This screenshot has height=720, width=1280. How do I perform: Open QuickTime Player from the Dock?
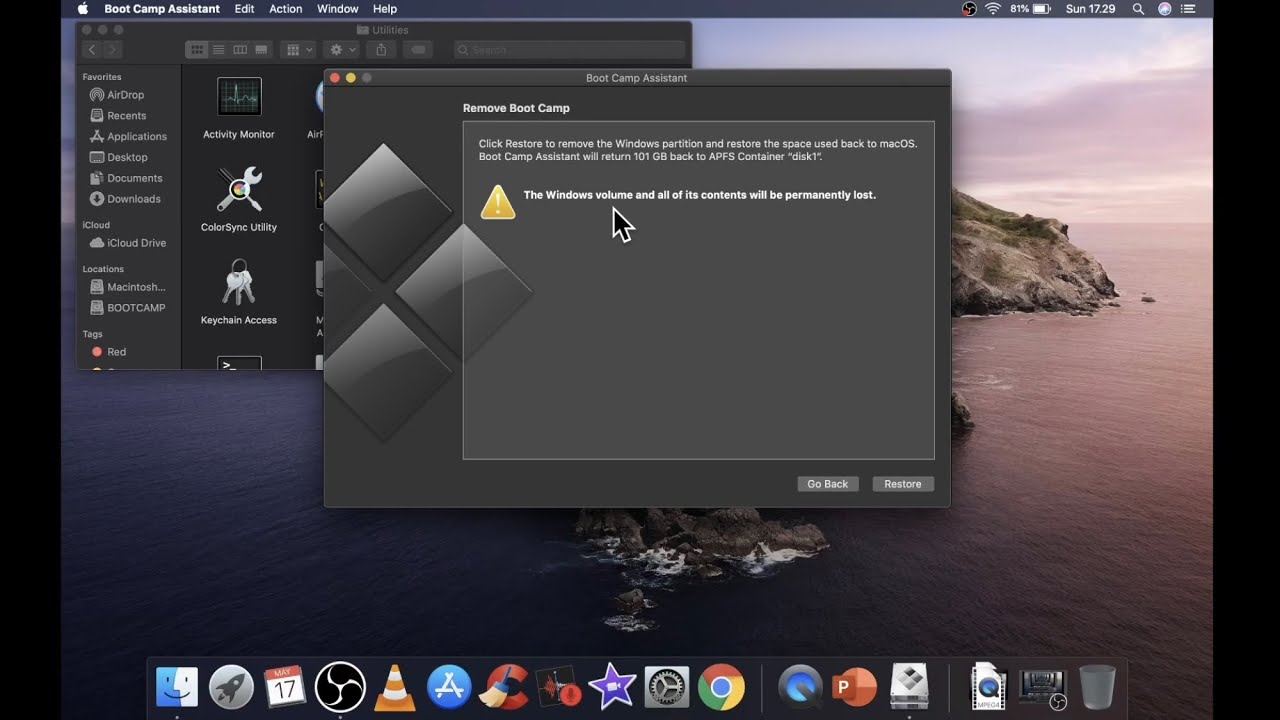tap(800, 687)
